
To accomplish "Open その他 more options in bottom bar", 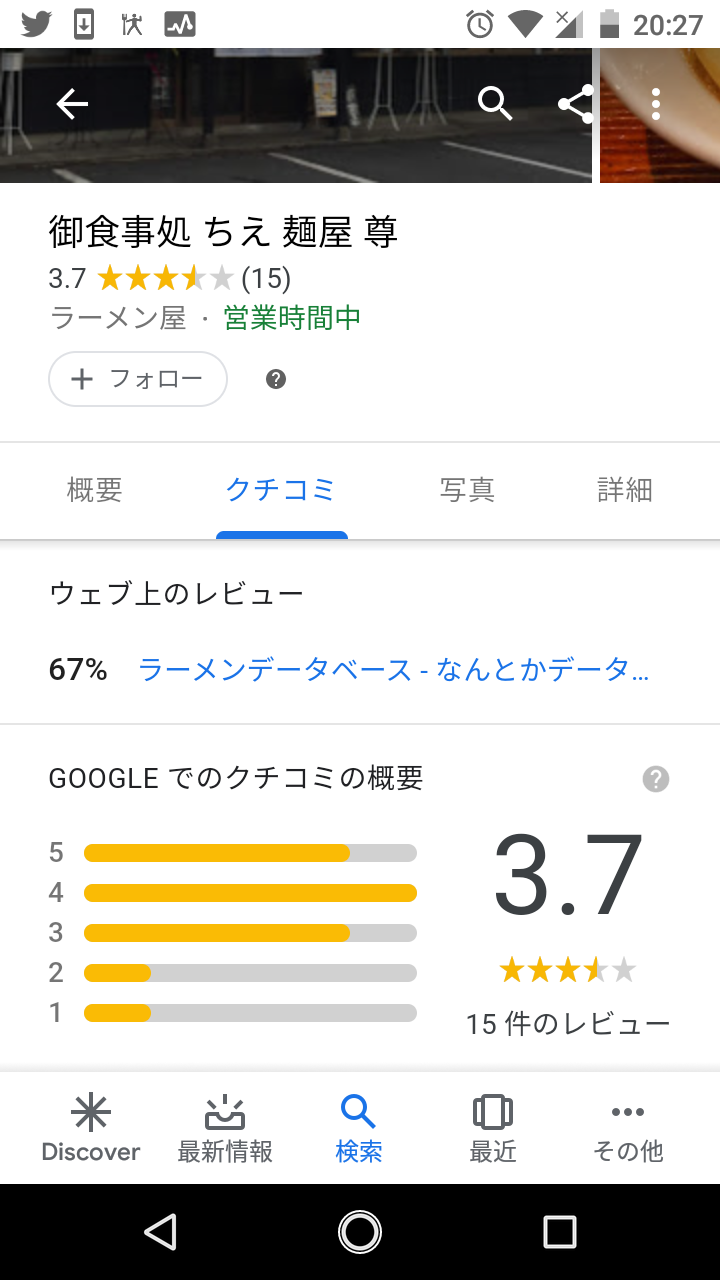I will tap(628, 1128).
